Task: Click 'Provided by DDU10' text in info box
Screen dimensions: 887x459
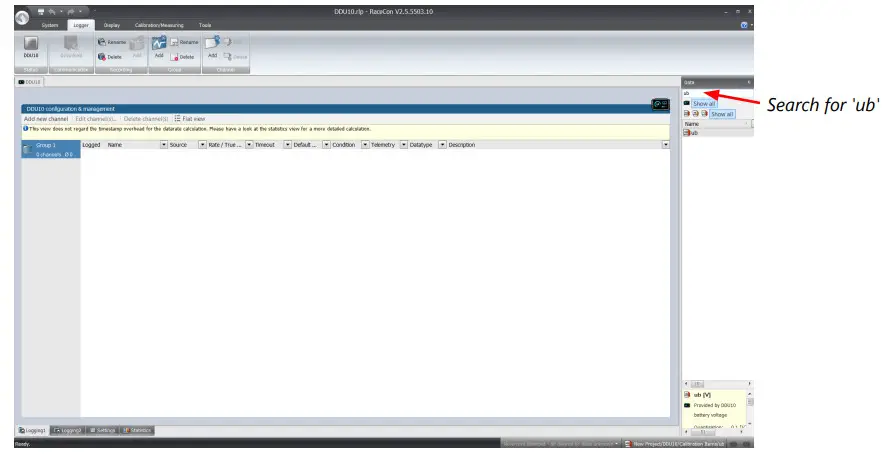Action: coord(714,405)
